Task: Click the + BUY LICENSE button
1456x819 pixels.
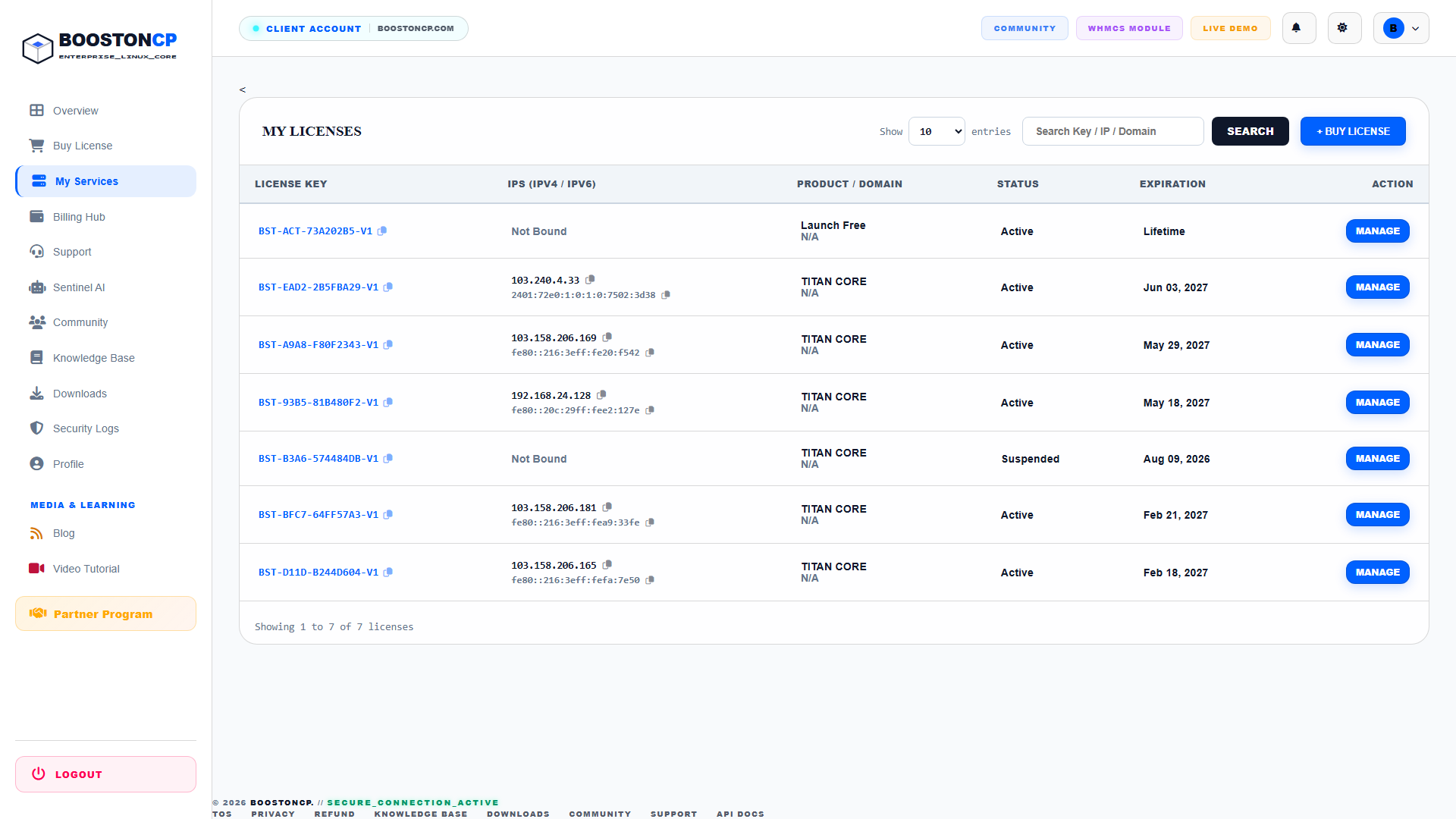Action: click(1353, 131)
